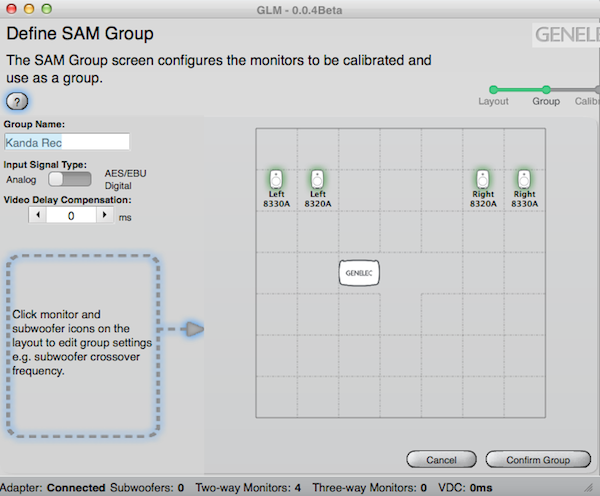Click the window resize grip corner

(x=588, y=488)
